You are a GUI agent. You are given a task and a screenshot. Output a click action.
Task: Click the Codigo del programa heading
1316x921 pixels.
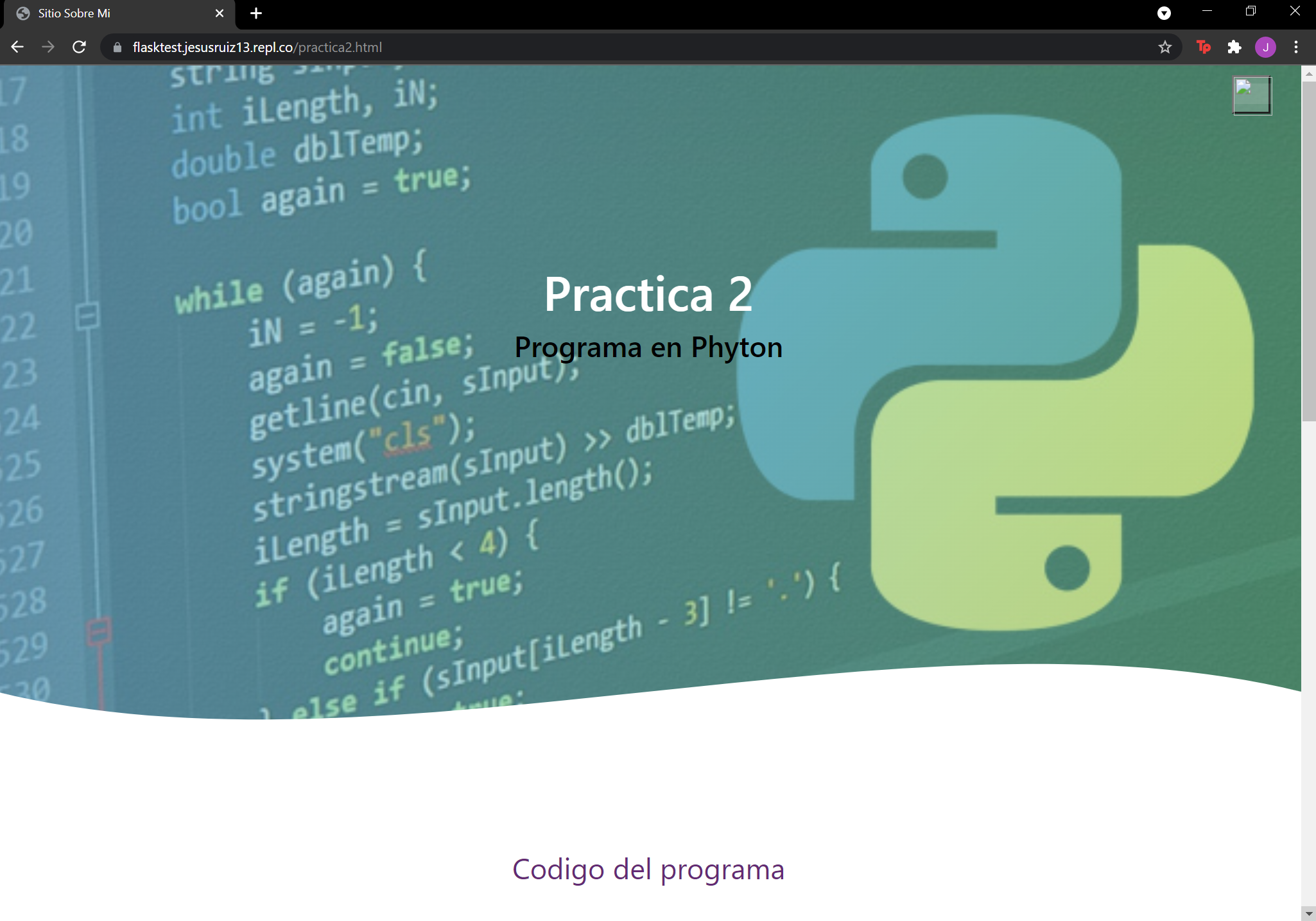[648, 870]
